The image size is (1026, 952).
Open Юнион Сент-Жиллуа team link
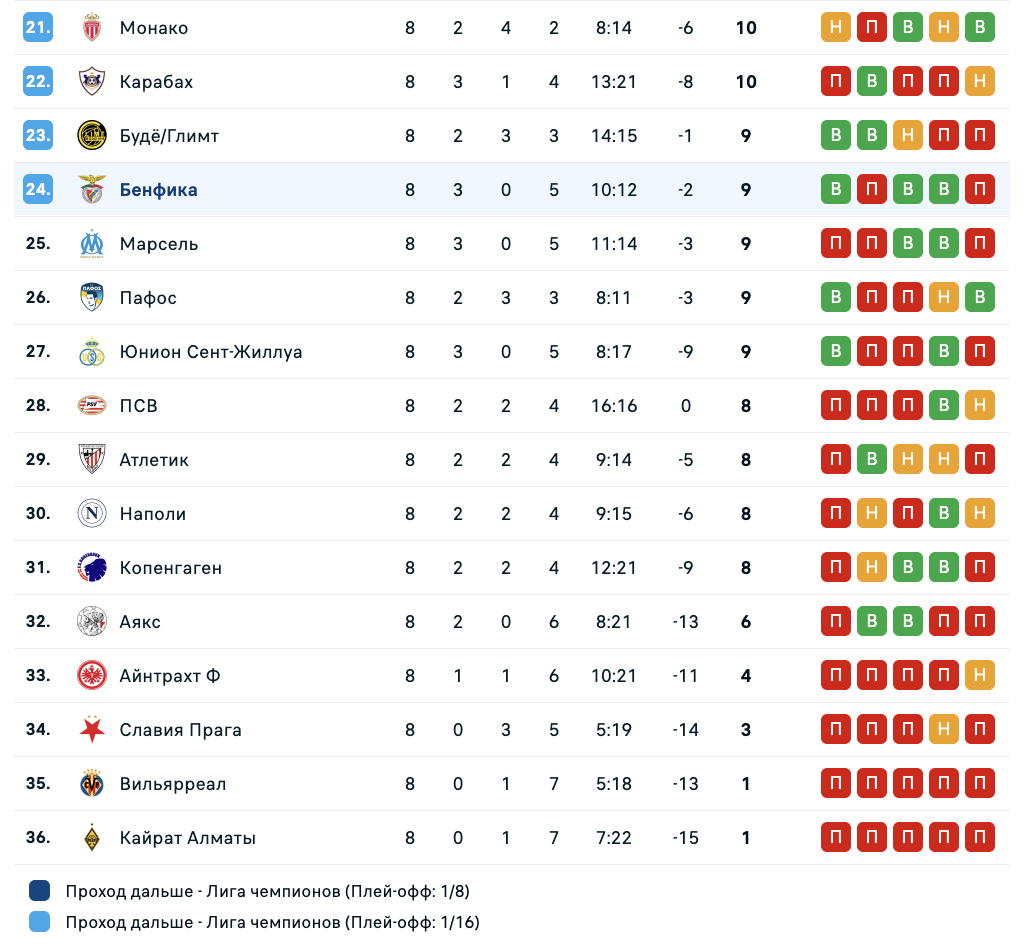[210, 352]
